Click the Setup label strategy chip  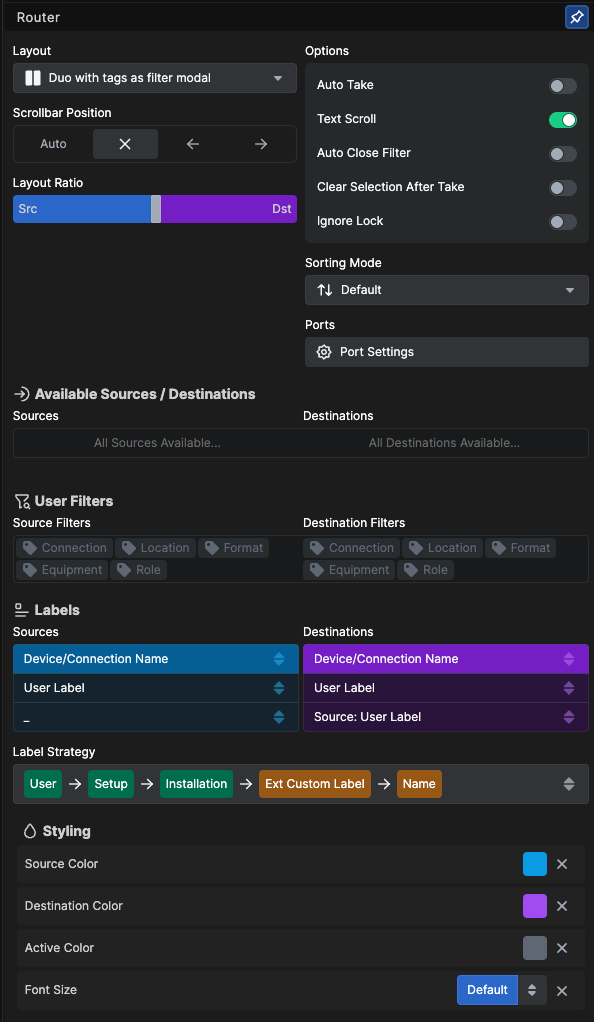[x=111, y=784]
